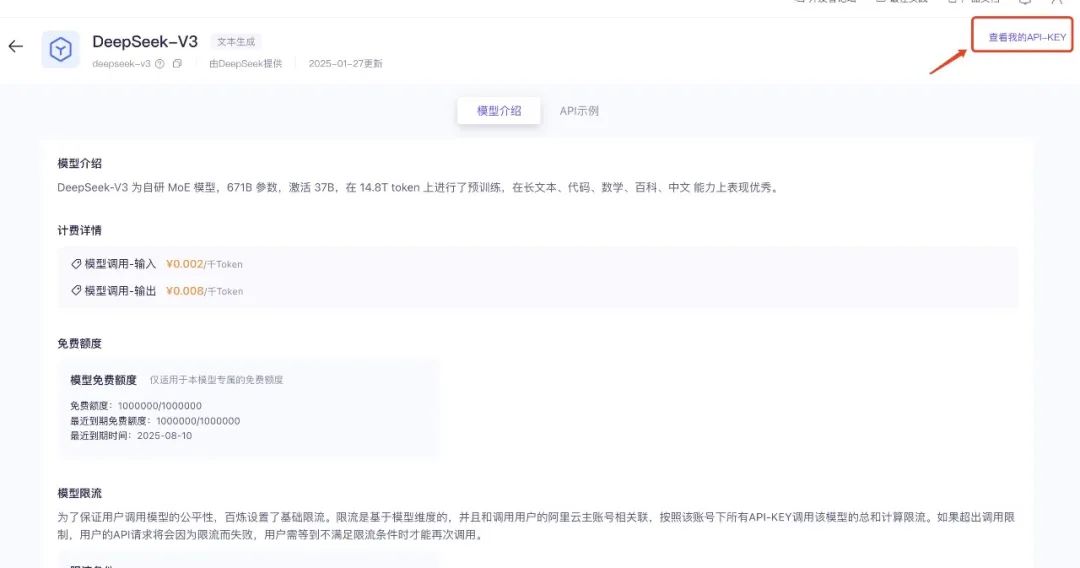The height and width of the screenshot is (568, 1080).
Task: Select the deepseek-v3 model ID text
Action: pyautogui.click(x=121, y=63)
